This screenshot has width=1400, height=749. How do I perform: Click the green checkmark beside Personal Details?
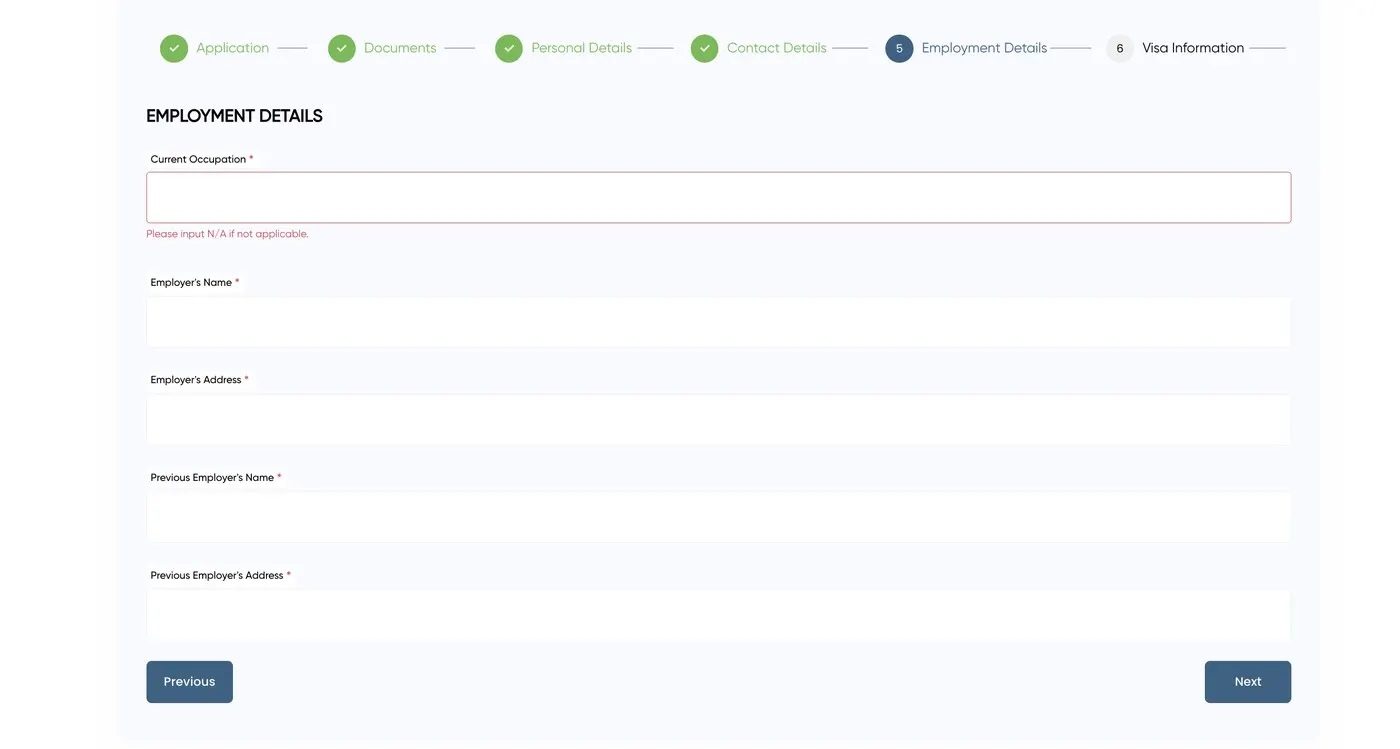(509, 48)
